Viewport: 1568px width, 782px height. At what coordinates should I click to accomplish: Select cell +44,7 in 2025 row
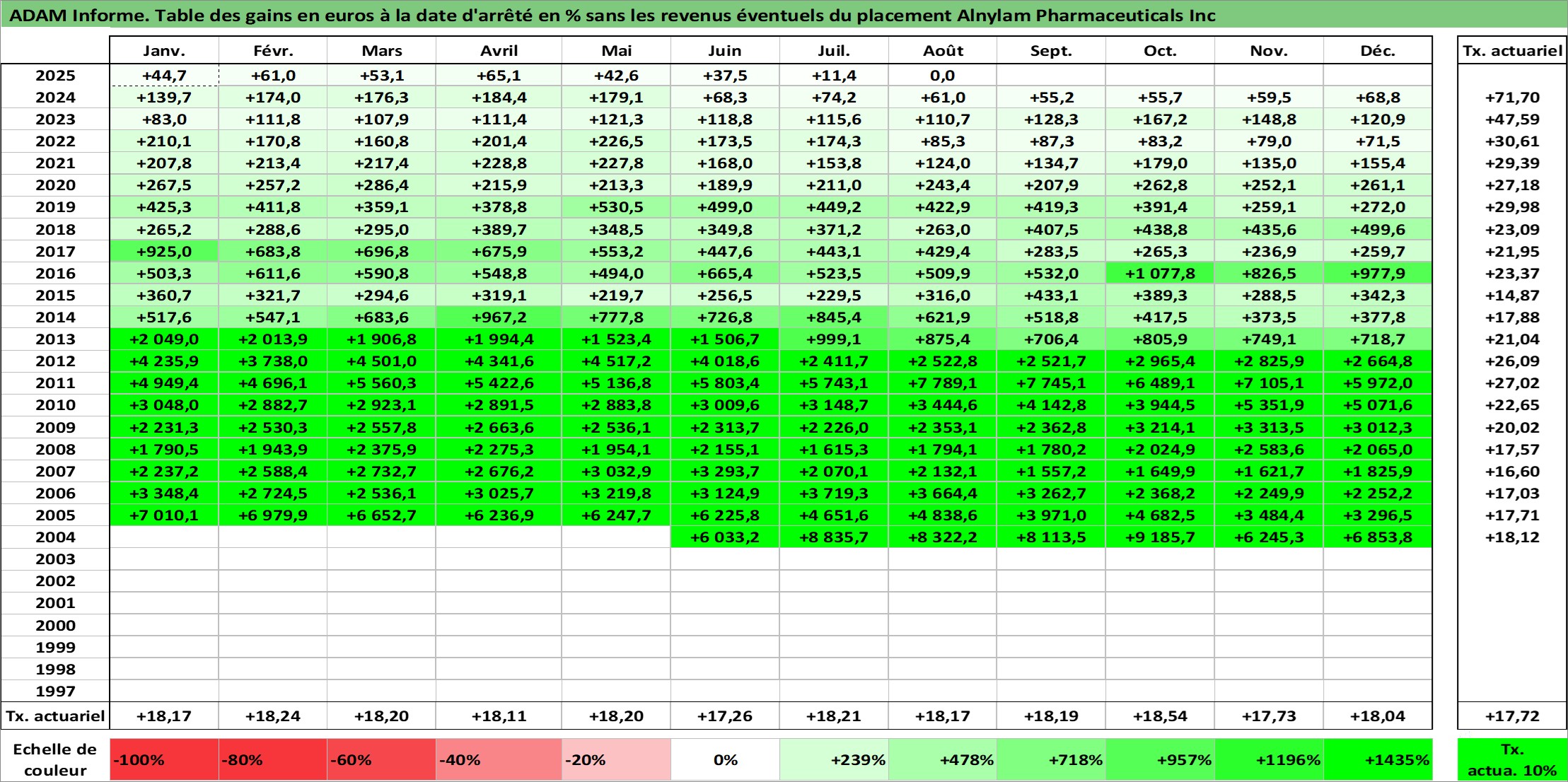tap(164, 76)
